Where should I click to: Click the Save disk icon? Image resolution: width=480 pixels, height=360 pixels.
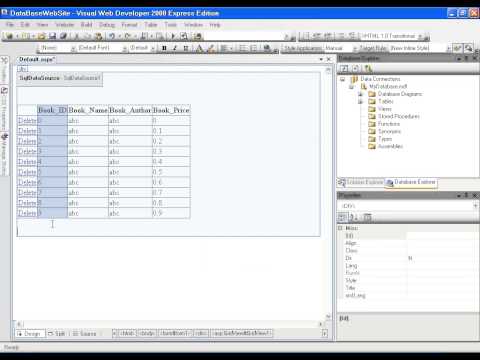(52, 36)
